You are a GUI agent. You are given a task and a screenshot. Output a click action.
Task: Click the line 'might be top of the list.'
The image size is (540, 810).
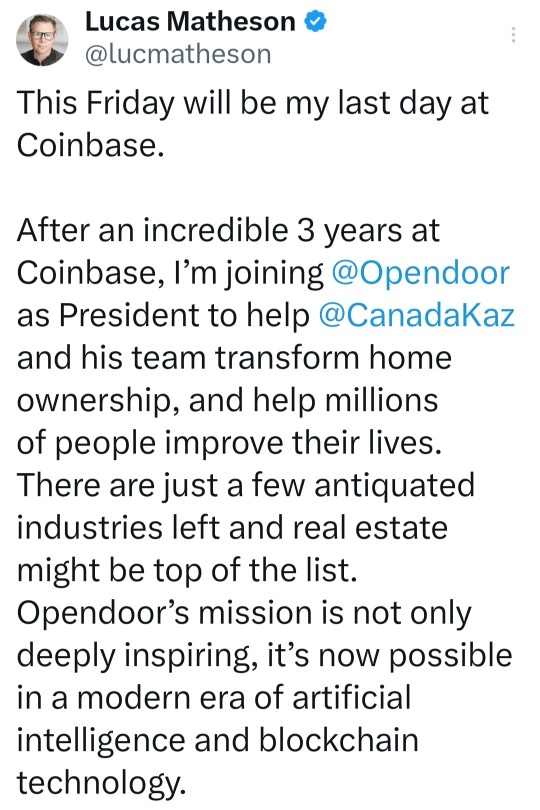pos(187,570)
